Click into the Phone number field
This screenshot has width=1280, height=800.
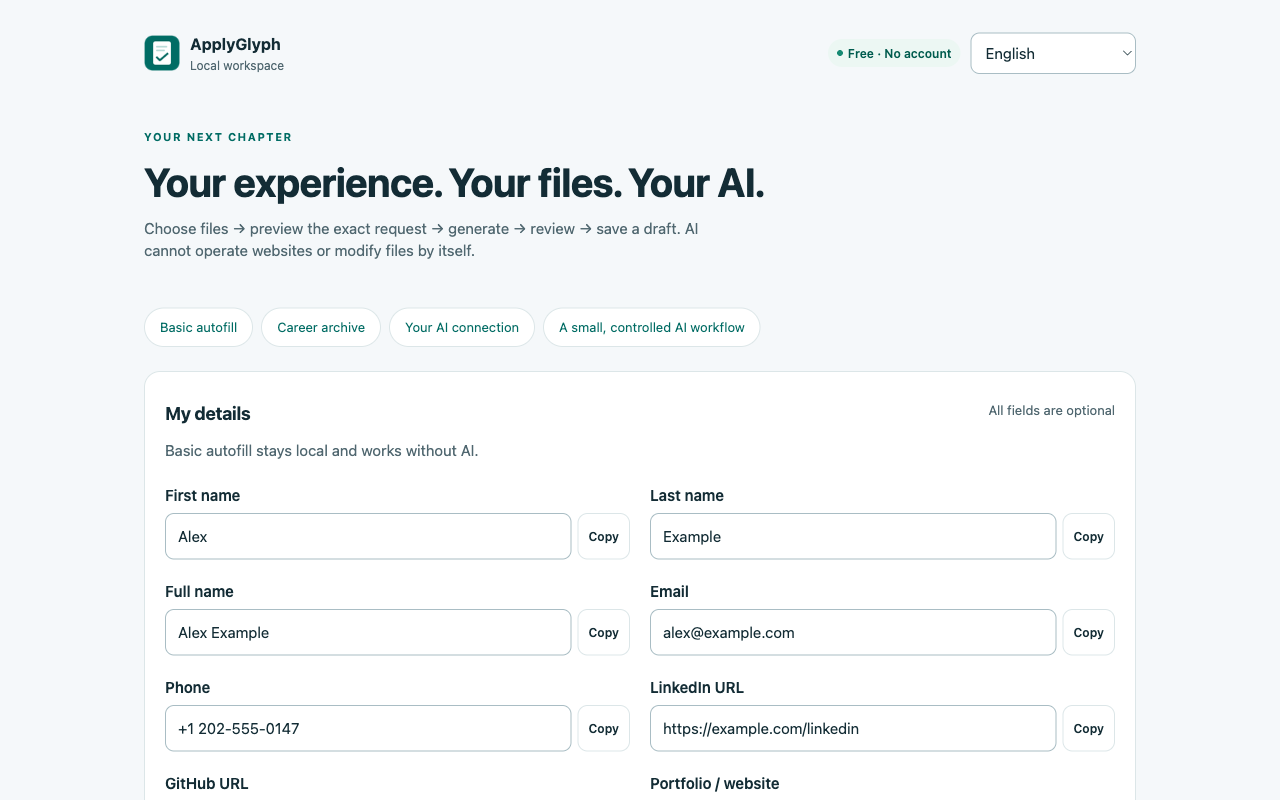coord(368,729)
